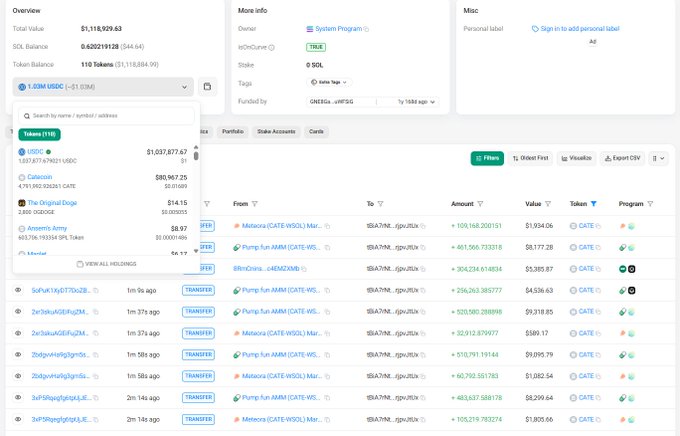Select the Tokens (110) tab
This screenshot has width=680, height=436.
[x=39, y=134]
